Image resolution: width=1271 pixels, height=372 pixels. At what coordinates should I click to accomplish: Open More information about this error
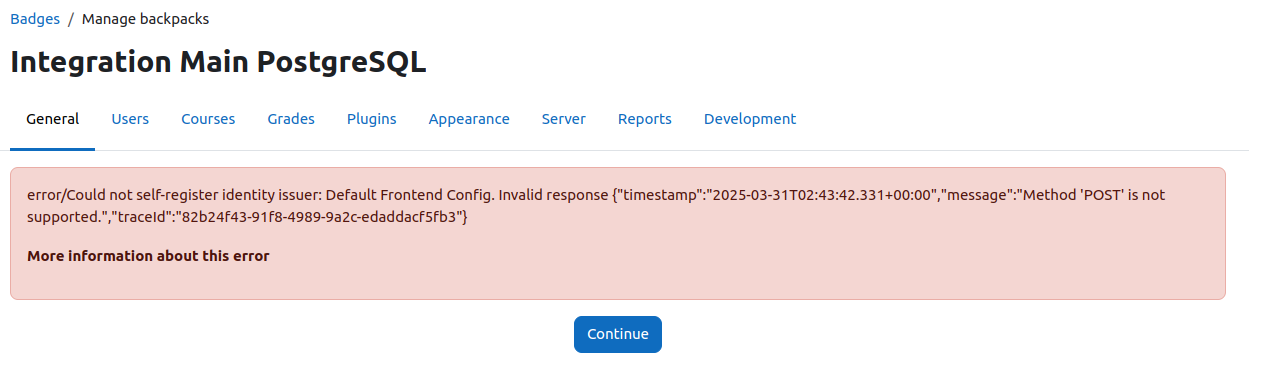[148, 256]
